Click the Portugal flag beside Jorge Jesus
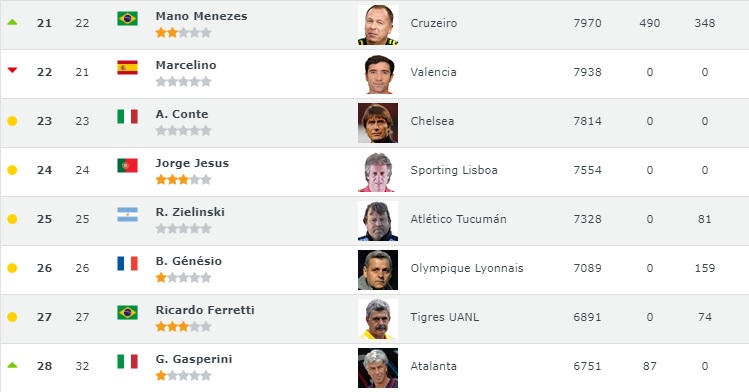The image size is (749, 392). click(128, 166)
